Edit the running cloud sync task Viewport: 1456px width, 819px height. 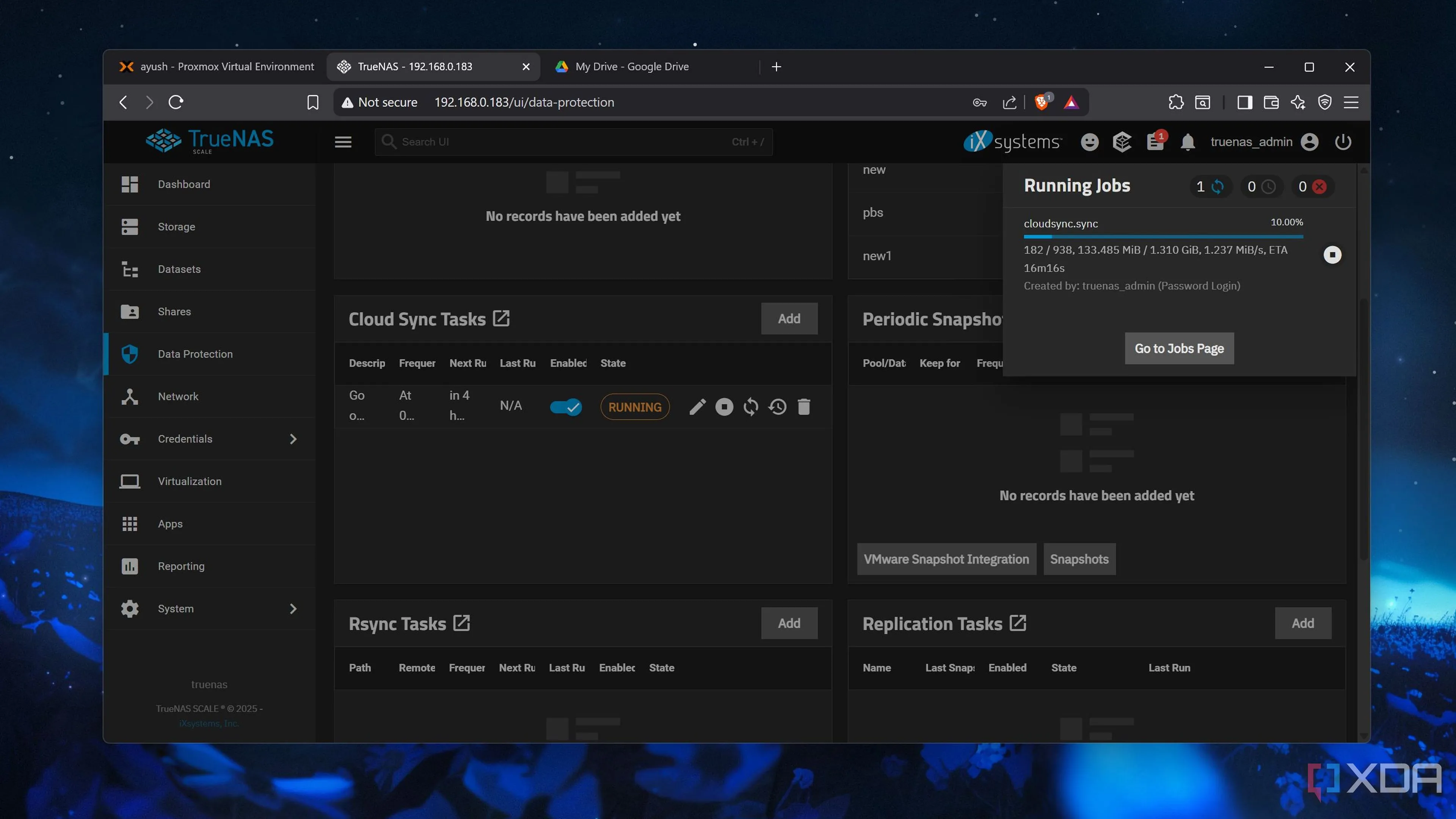click(x=698, y=407)
